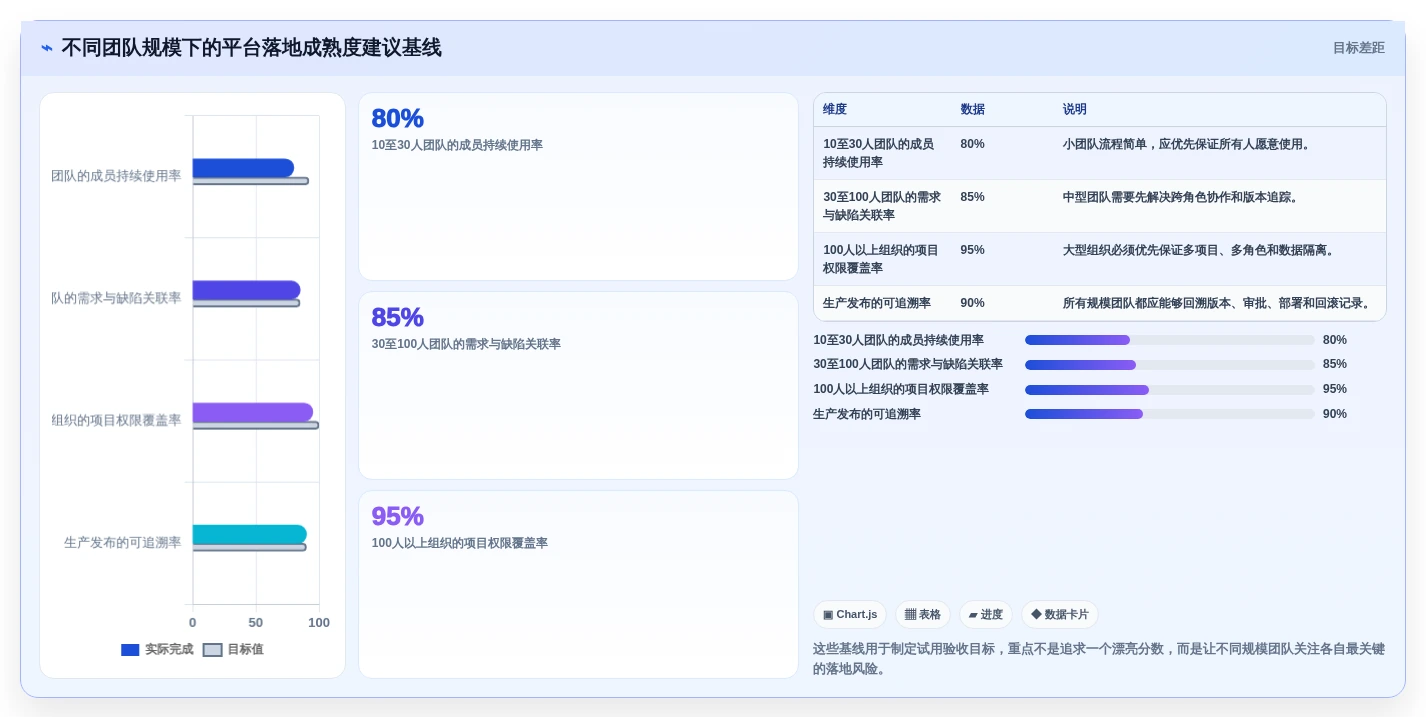Click the 目标差距 label in header
This screenshot has height=717, width=1426.
click(1358, 48)
